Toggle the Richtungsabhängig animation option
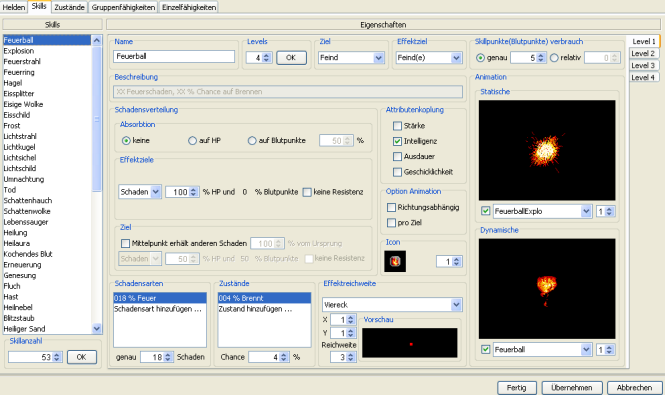The width and height of the screenshot is (665, 395). [391, 207]
